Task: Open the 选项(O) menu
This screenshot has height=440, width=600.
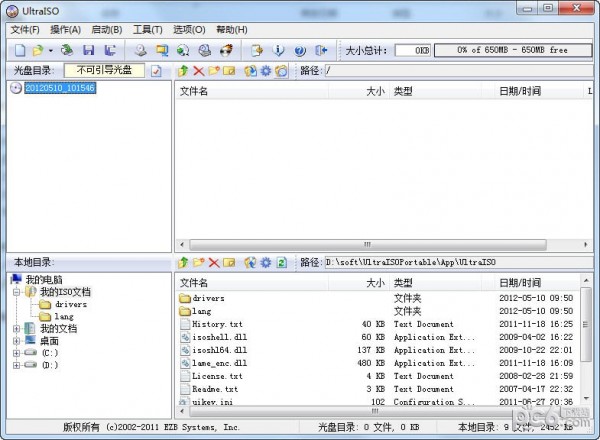Action: pos(189,30)
